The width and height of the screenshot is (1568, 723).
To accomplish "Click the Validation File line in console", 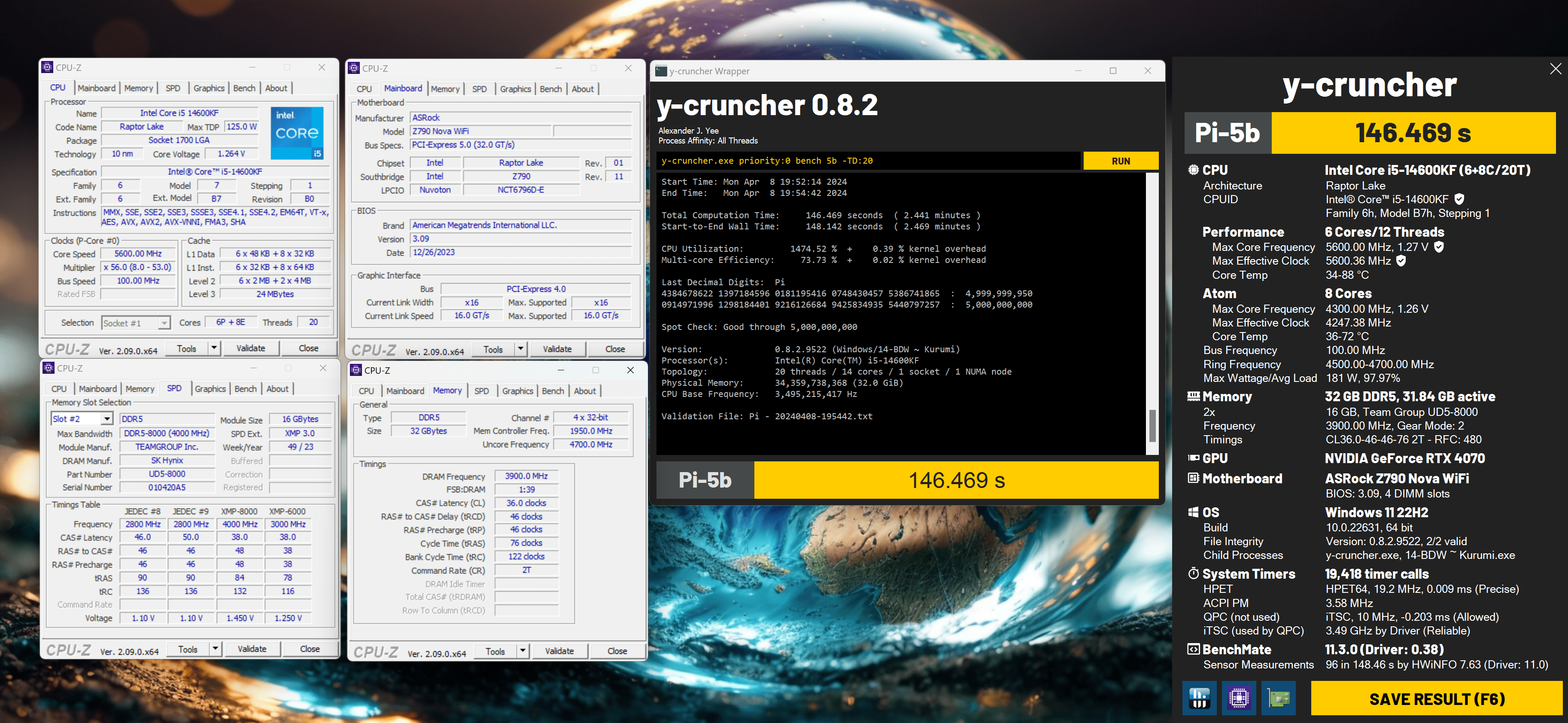I will coord(766,417).
